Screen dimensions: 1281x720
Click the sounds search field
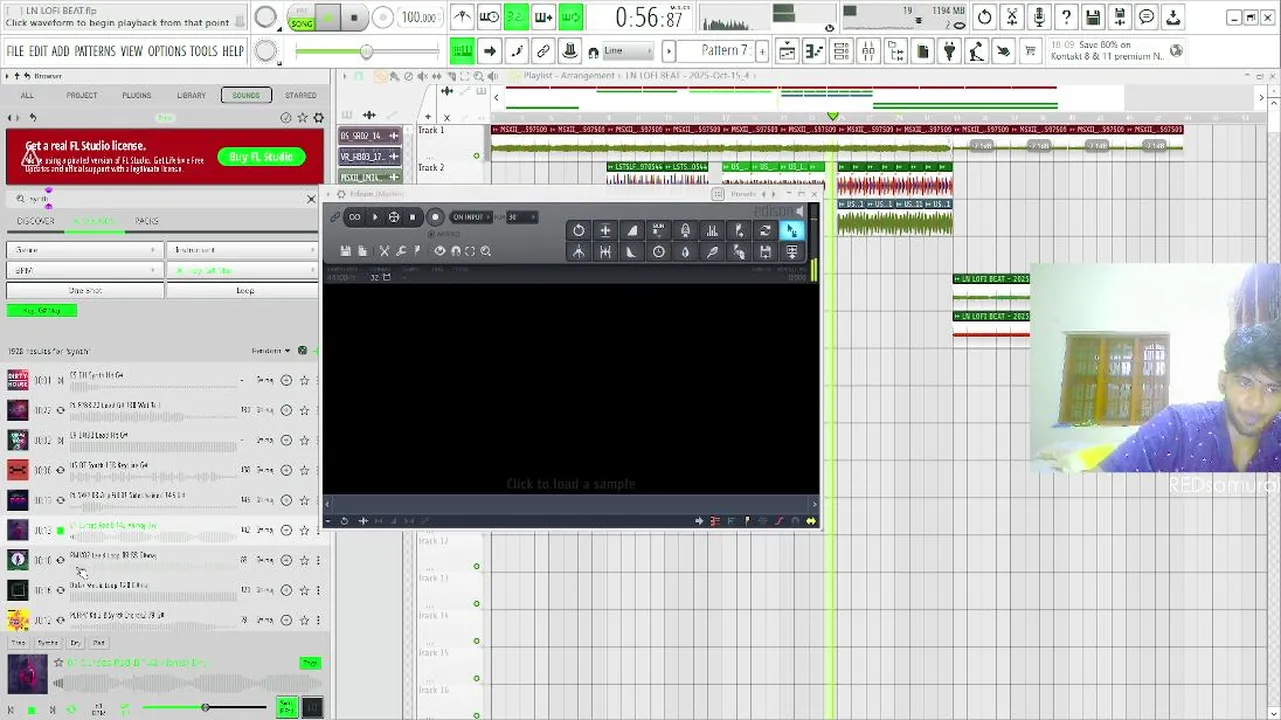click(x=160, y=199)
